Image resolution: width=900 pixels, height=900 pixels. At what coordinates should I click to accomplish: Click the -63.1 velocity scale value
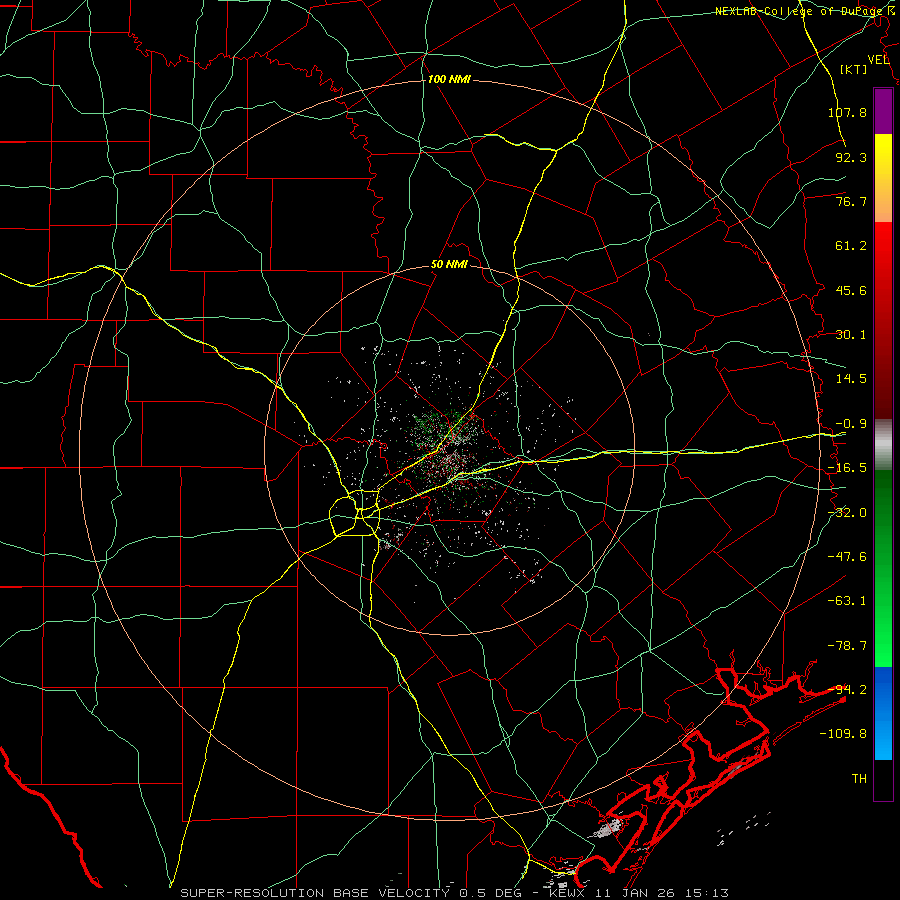click(847, 601)
